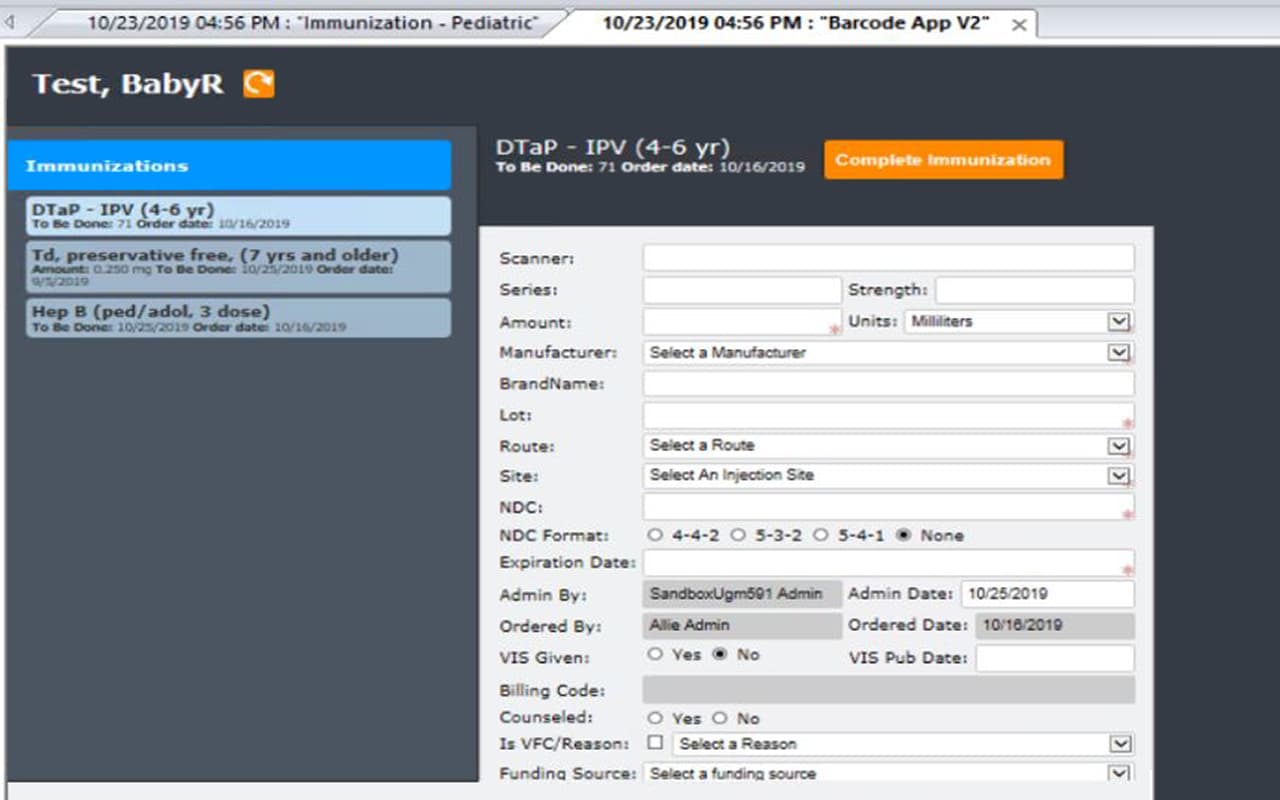Close the Barcode App V2 tab
This screenshot has width=1280, height=800.
pos(1018,23)
